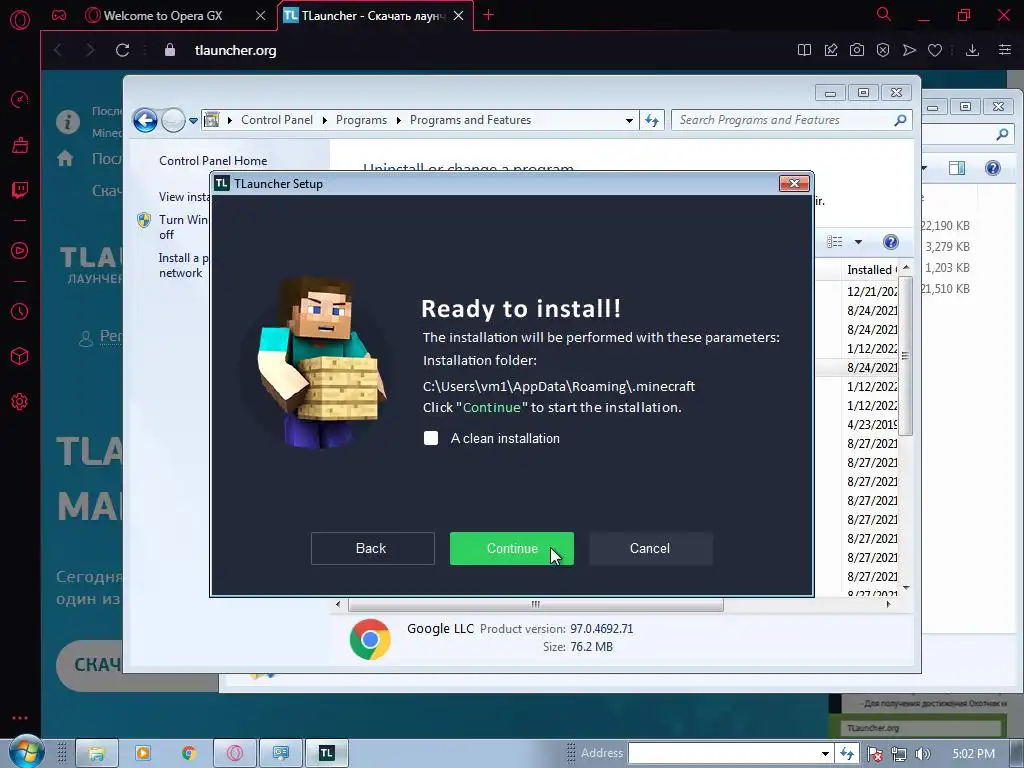The height and width of the screenshot is (768, 1024).
Task: Open Opera easy setup sliders icon
Action: click(1005, 50)
